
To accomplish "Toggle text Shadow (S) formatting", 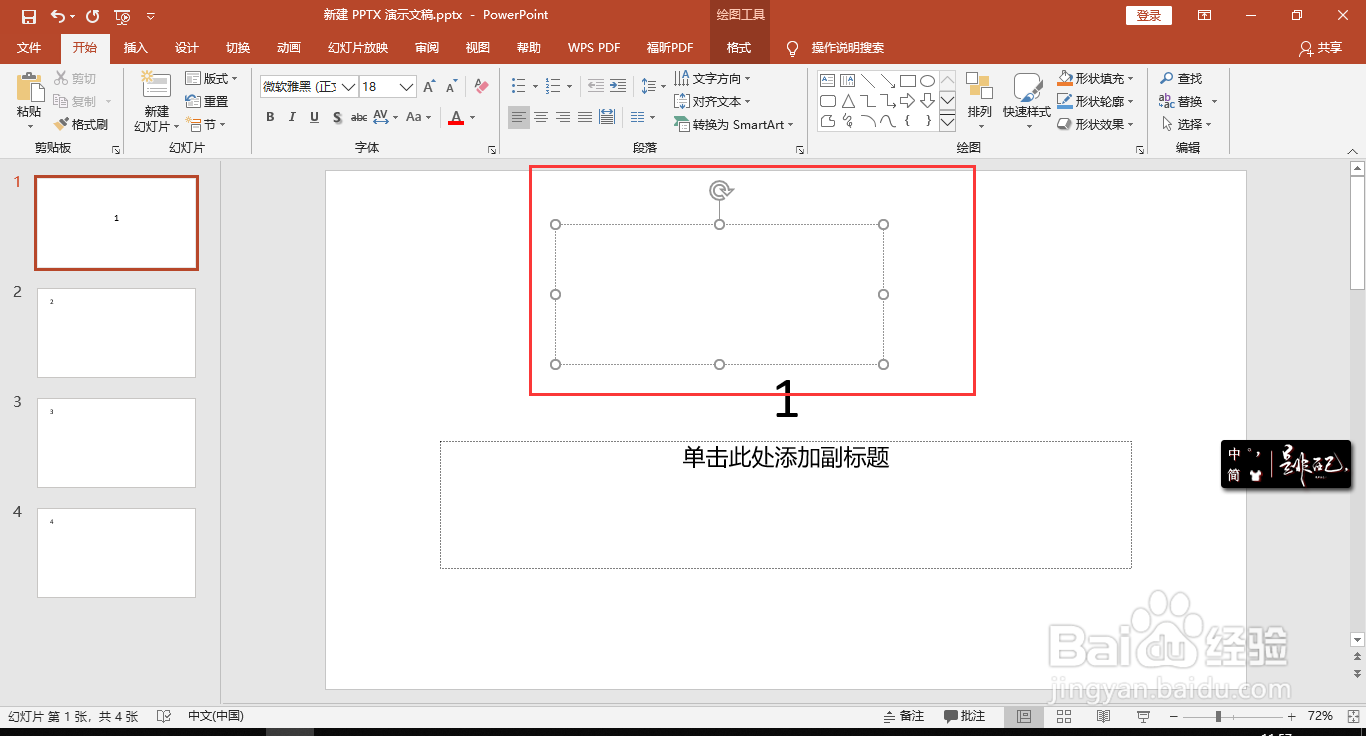I will pos(337,118).
